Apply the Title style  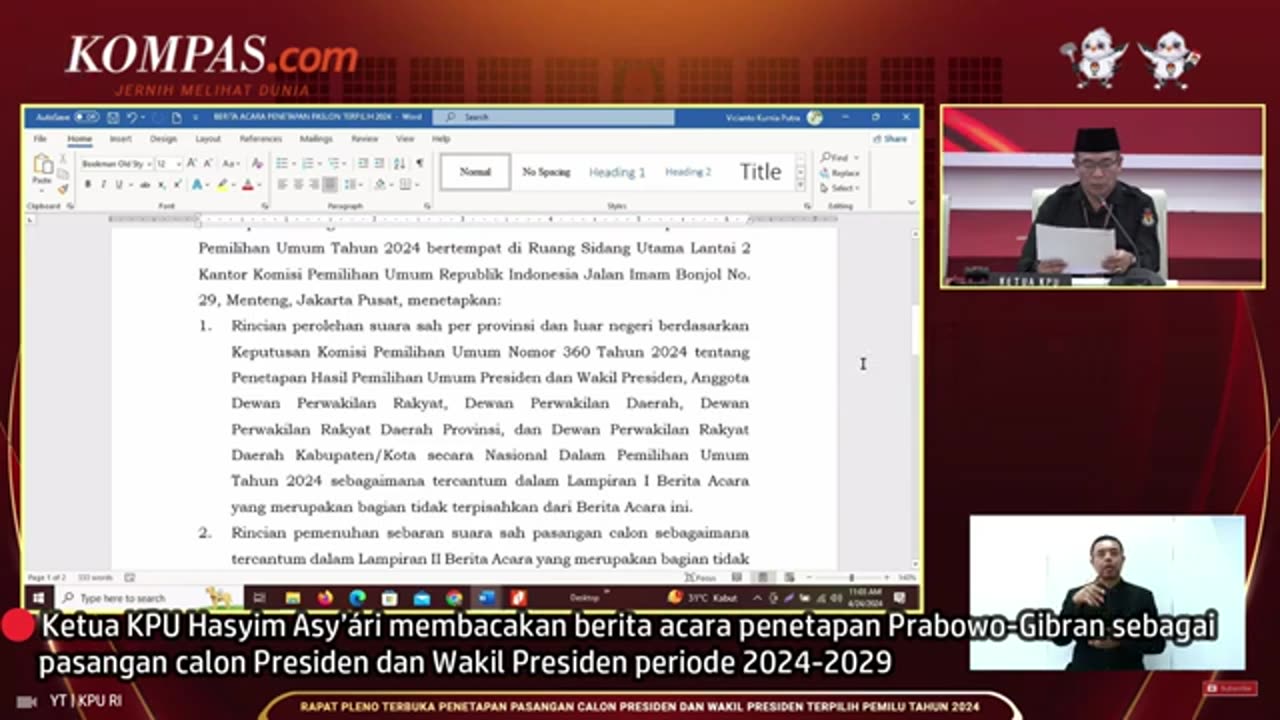(760, 172)
